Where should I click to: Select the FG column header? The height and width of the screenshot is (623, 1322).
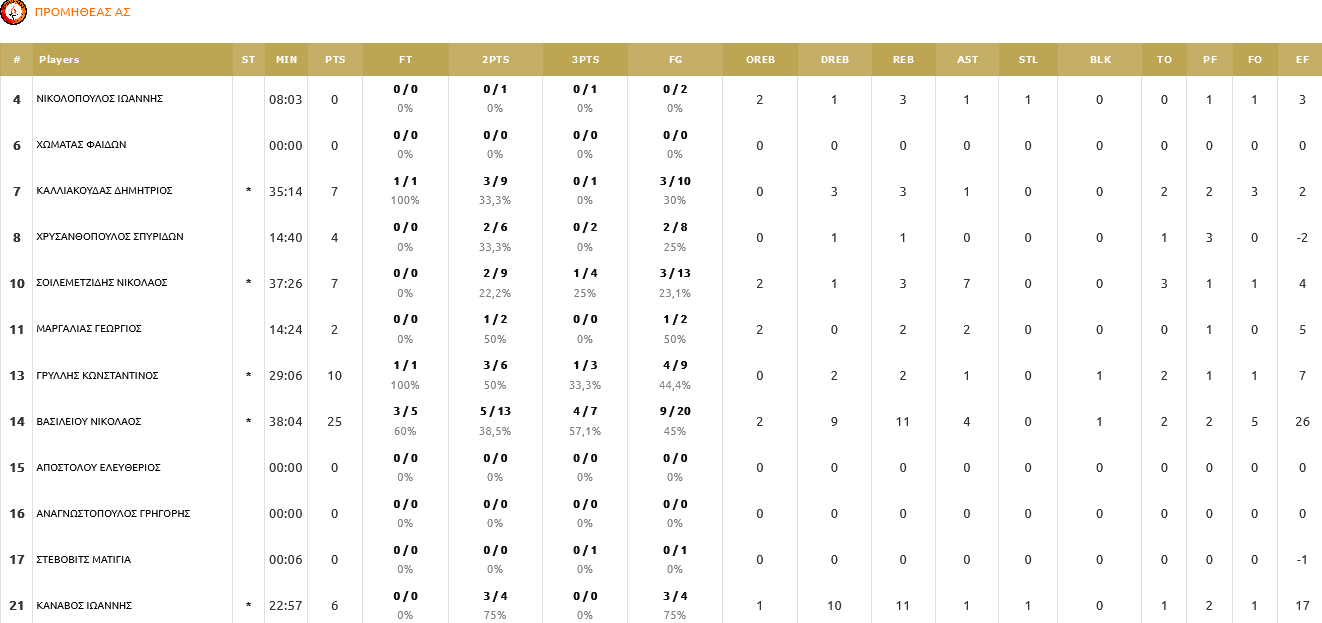click(x=675, y=60)
